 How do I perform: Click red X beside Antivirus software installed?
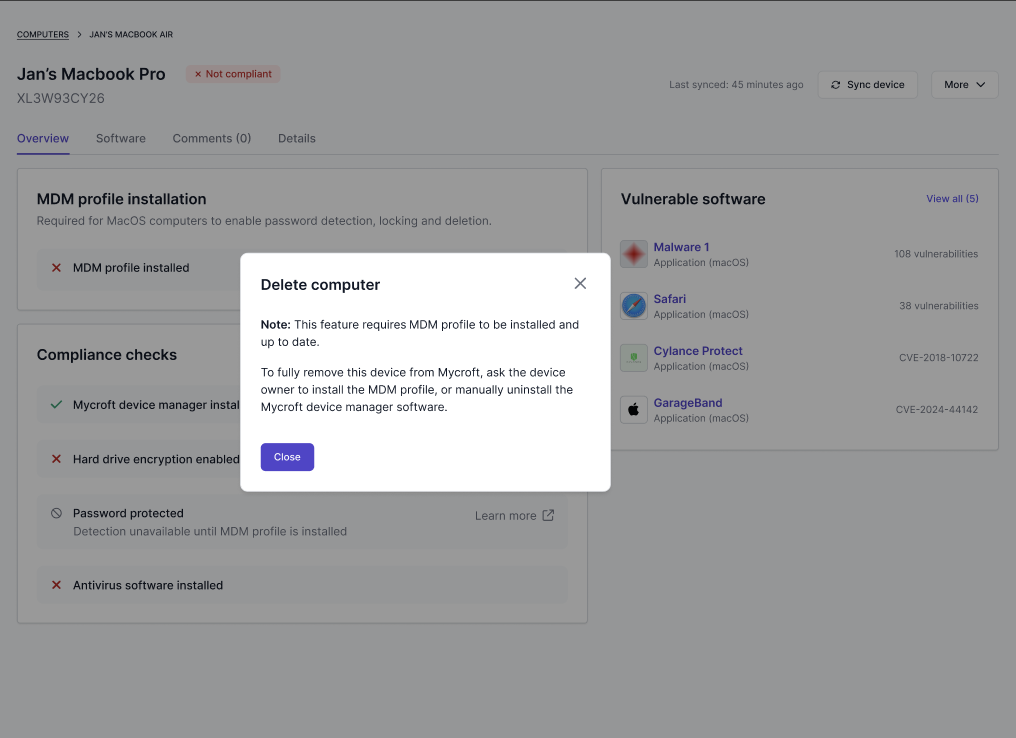pyautogui.click(x=56, y=585)
